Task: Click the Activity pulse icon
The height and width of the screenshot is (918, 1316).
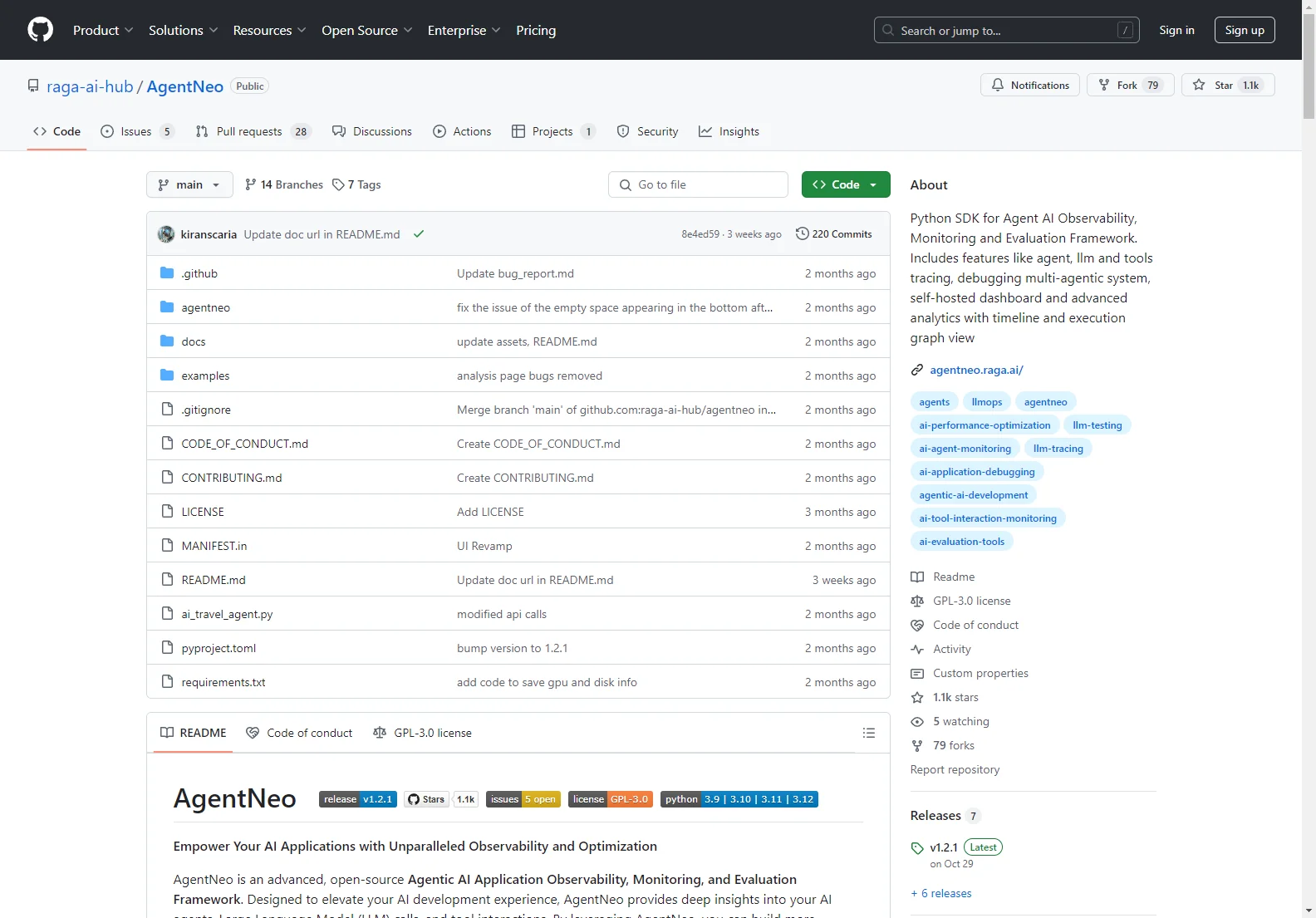Action: [917, 649]
